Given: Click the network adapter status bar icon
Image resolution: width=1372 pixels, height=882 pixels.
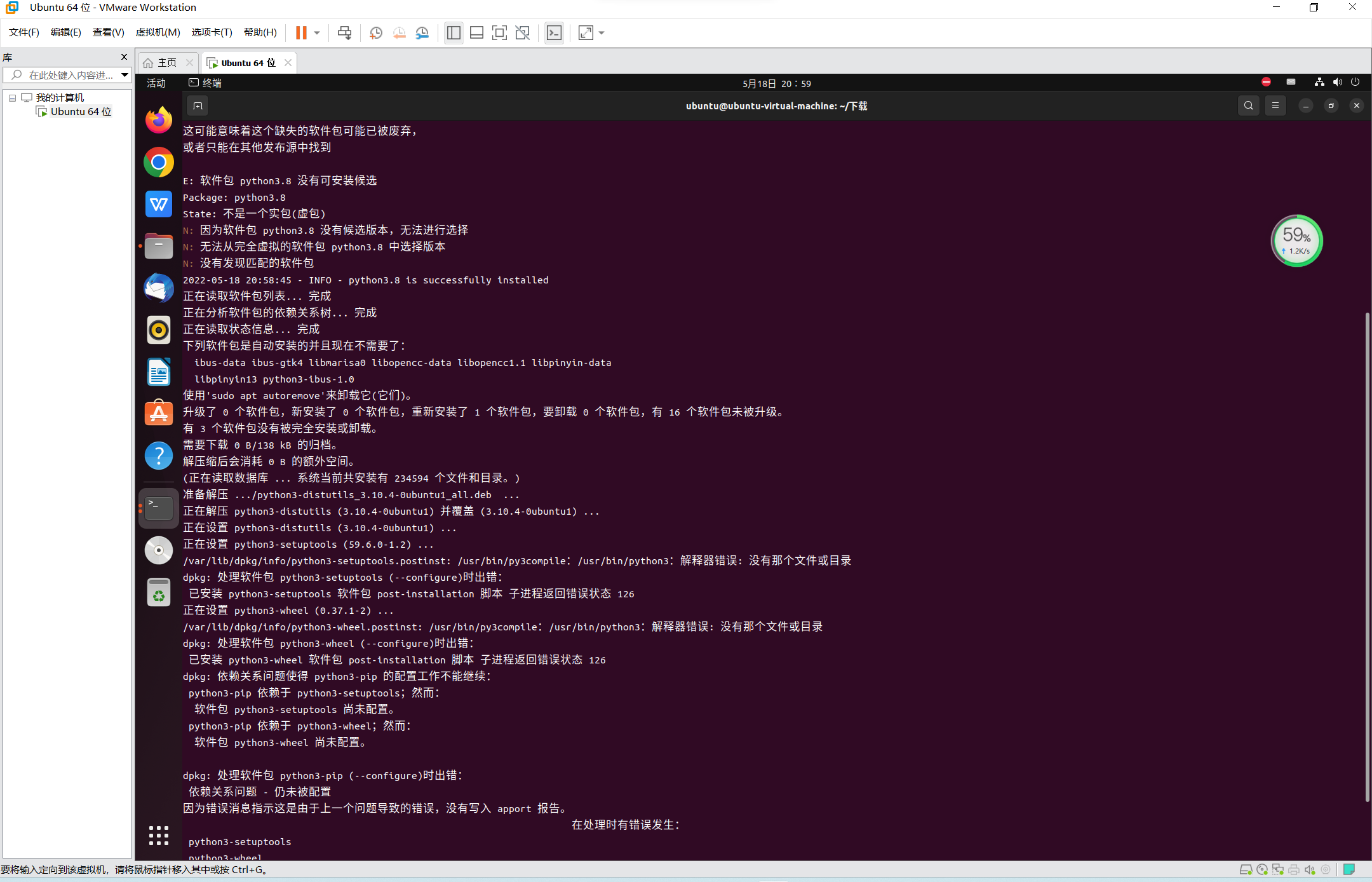Looking at the screenshot, I should [x=1278, y=870].
